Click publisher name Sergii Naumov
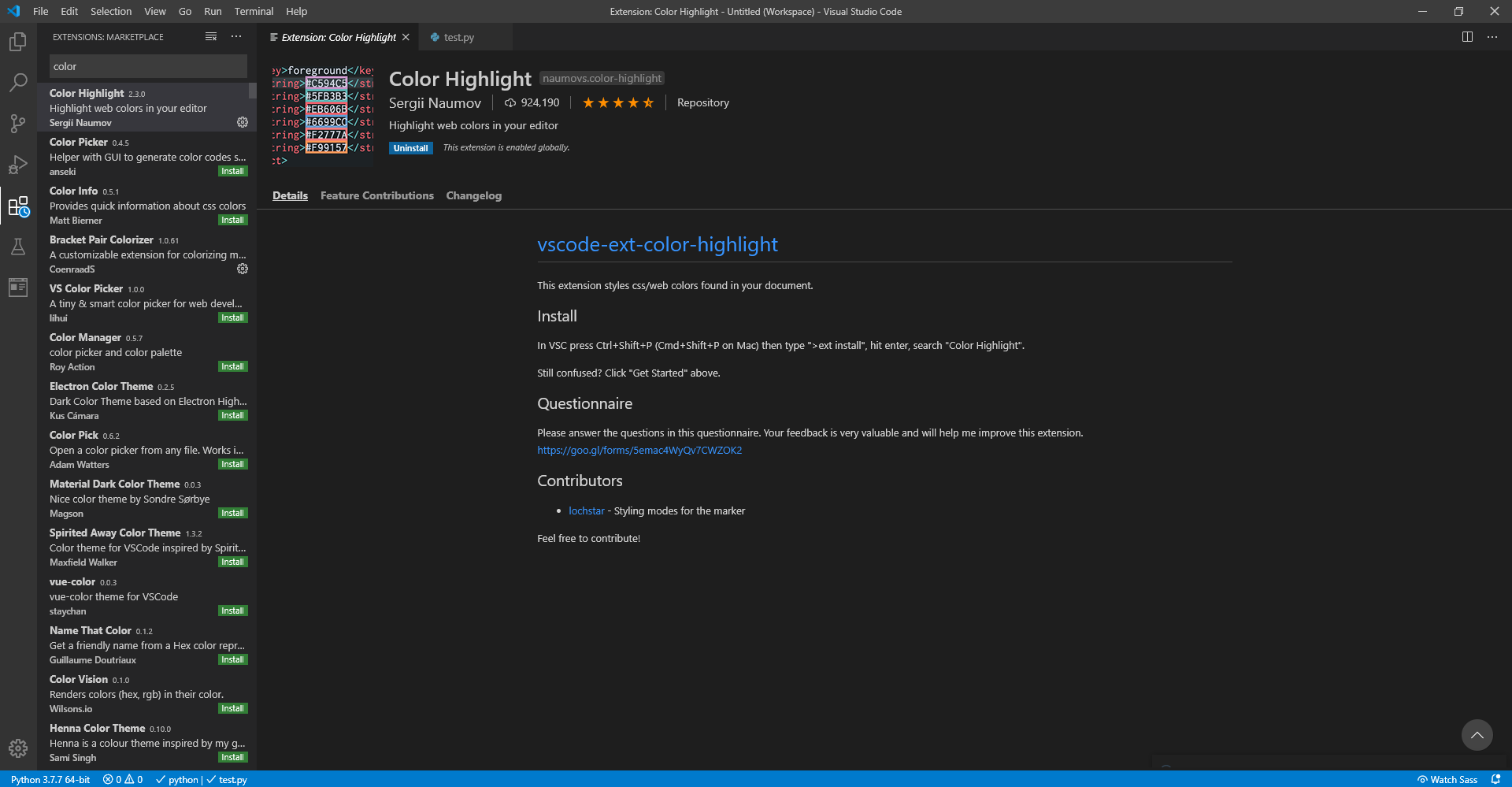The image size is (1512, 787). 435,103
